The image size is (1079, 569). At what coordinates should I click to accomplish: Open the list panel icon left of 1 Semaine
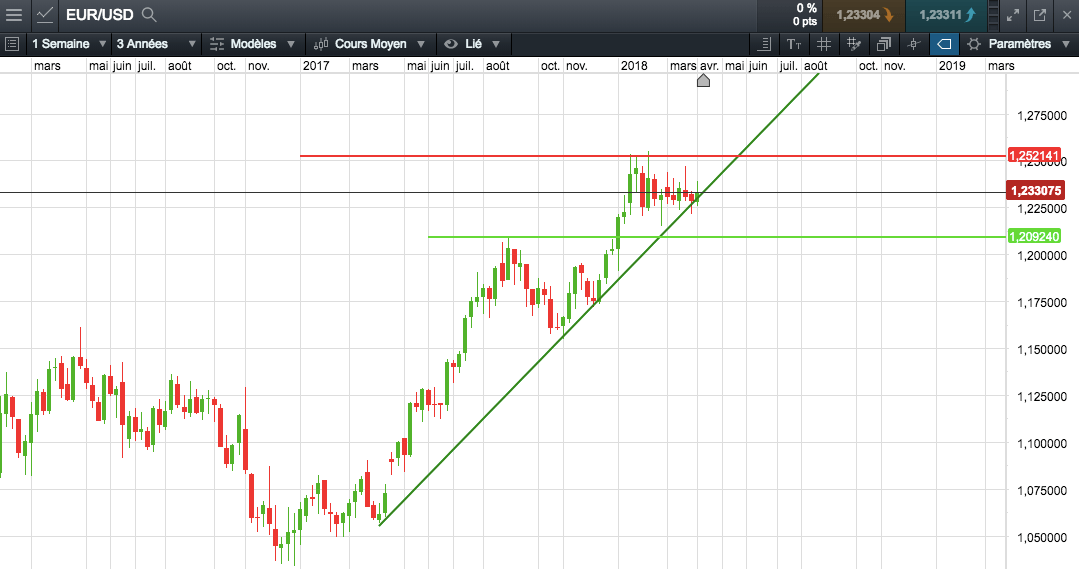coord(12,44)
